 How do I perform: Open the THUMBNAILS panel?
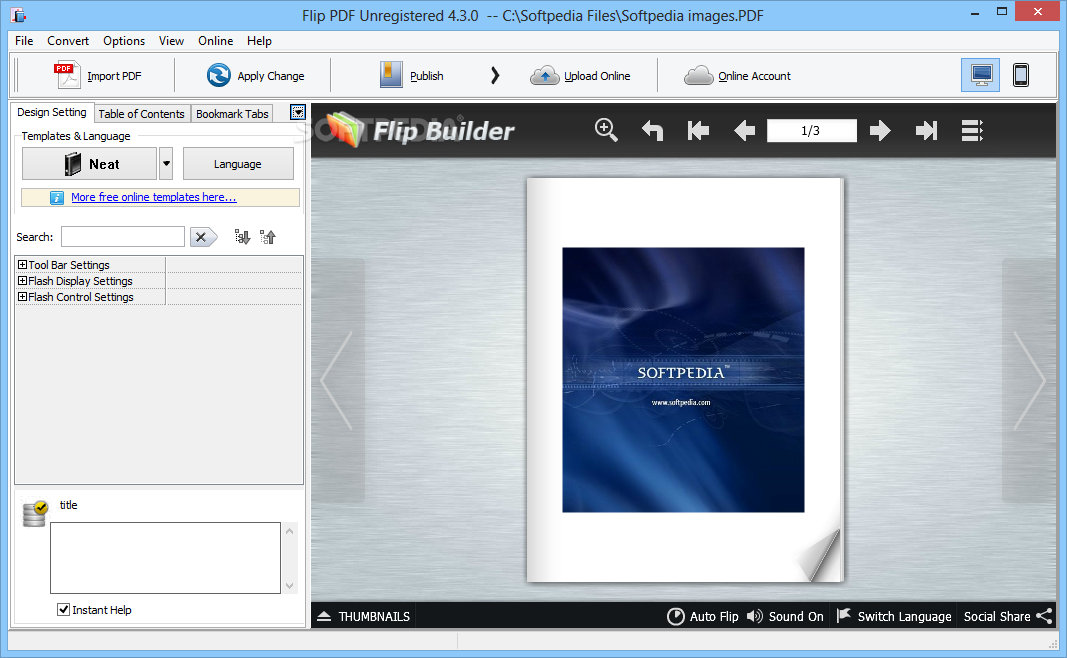(363, 616)
